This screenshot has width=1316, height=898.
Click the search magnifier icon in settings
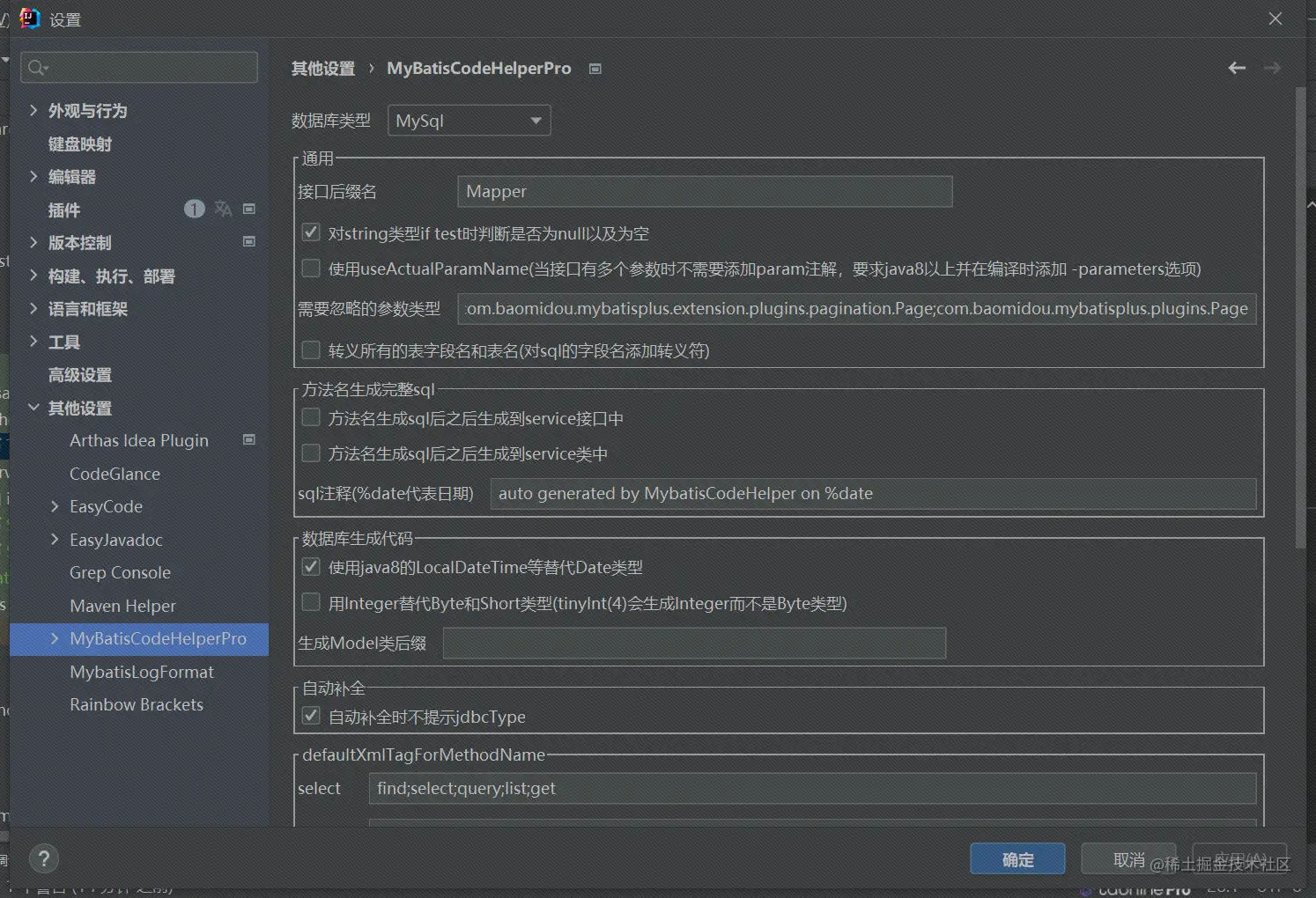37,68
